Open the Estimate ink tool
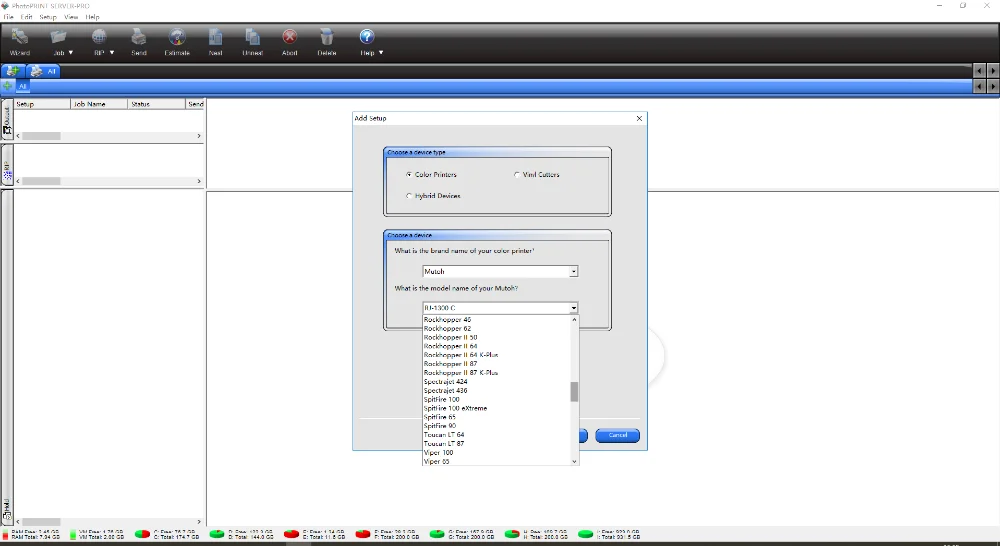The height and width of the screenshot is (546, 1000). (x=177, y=37)
